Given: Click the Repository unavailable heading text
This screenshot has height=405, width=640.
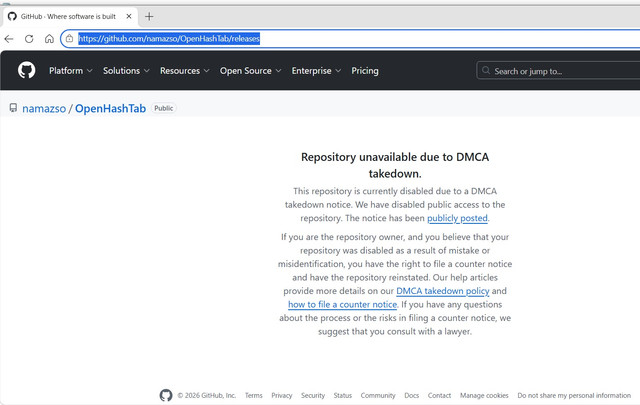Looking at the screenshot, I should pos(395,165).
